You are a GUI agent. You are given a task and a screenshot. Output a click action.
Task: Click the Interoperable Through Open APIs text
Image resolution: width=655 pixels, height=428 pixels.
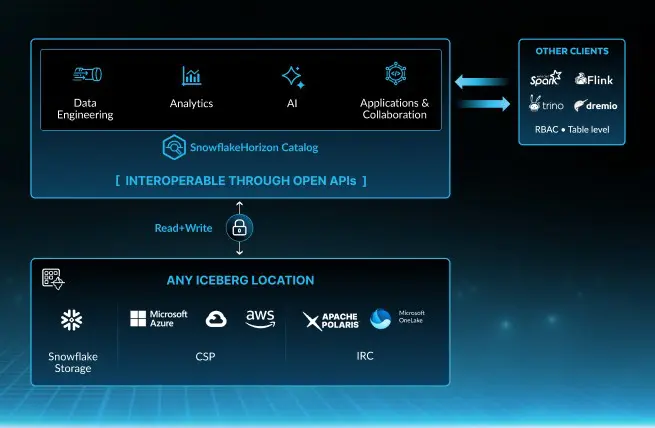click(x=240, y=180)
